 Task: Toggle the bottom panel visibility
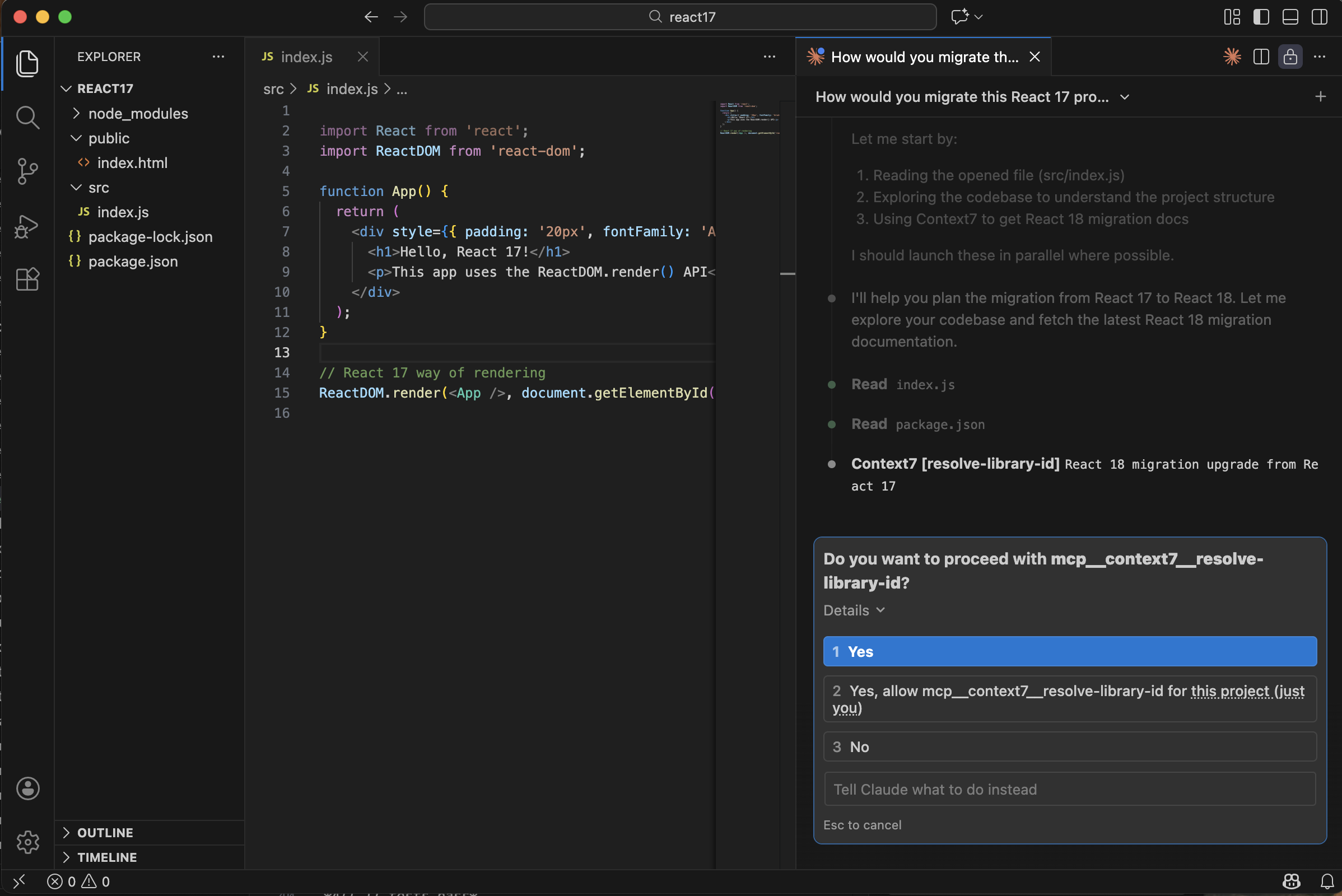(1290, 17)
